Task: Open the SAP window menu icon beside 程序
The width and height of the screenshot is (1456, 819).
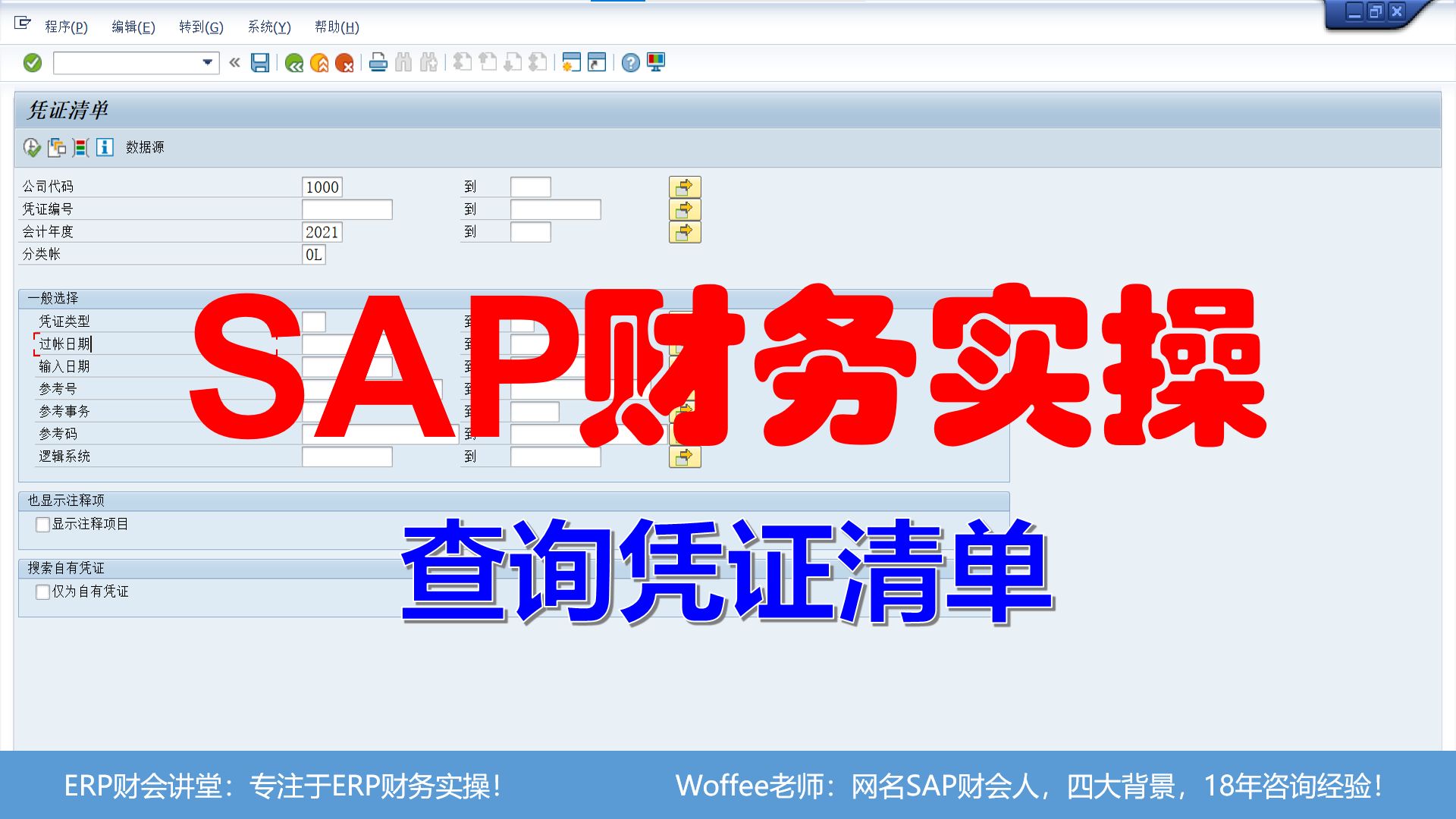Action: (x=23, y=24)
